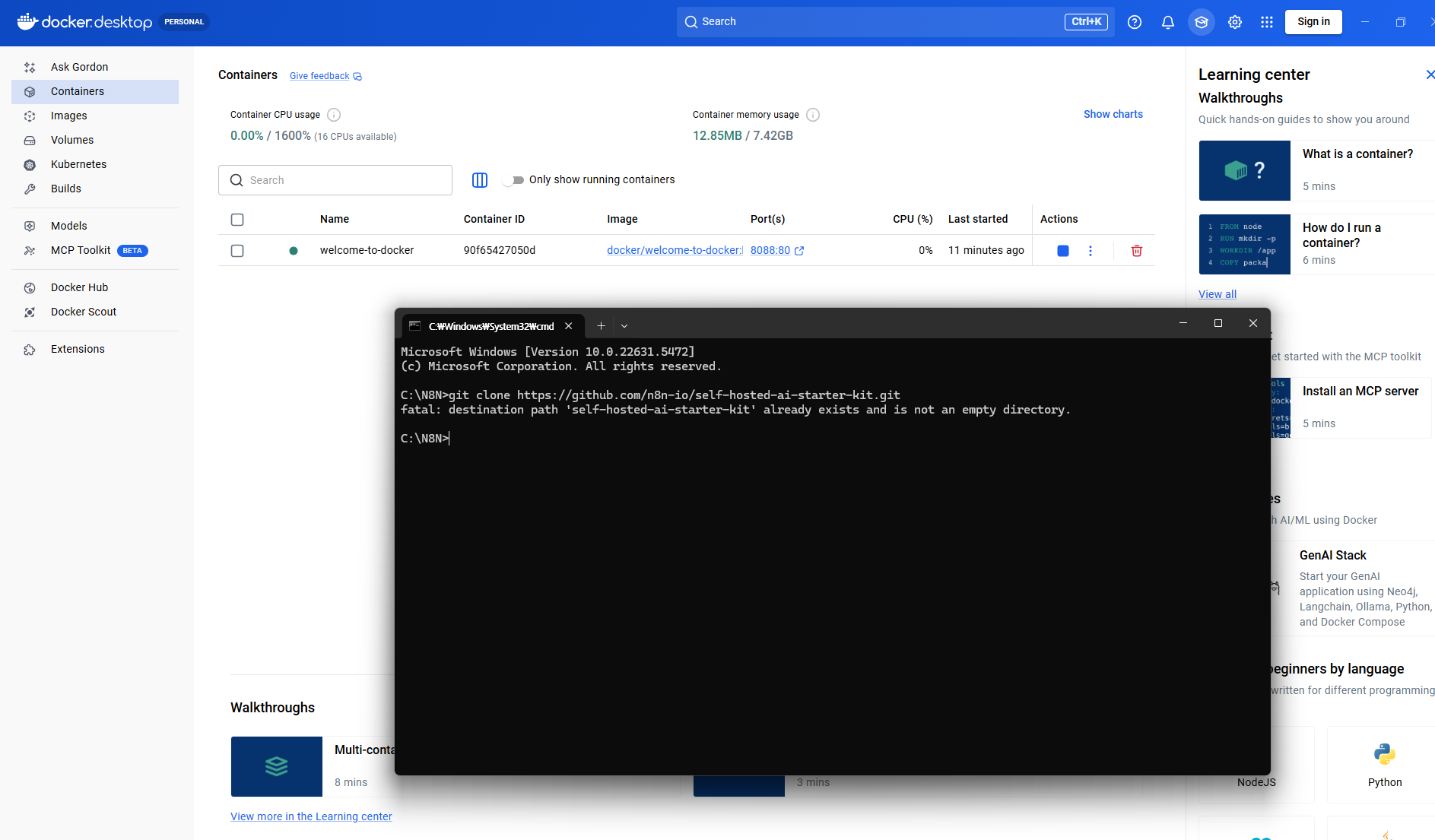Click the Docker Desktop whale logo
Viewport: 1435px width, 840px height.
pyautogui.click(x=27, y=21)
